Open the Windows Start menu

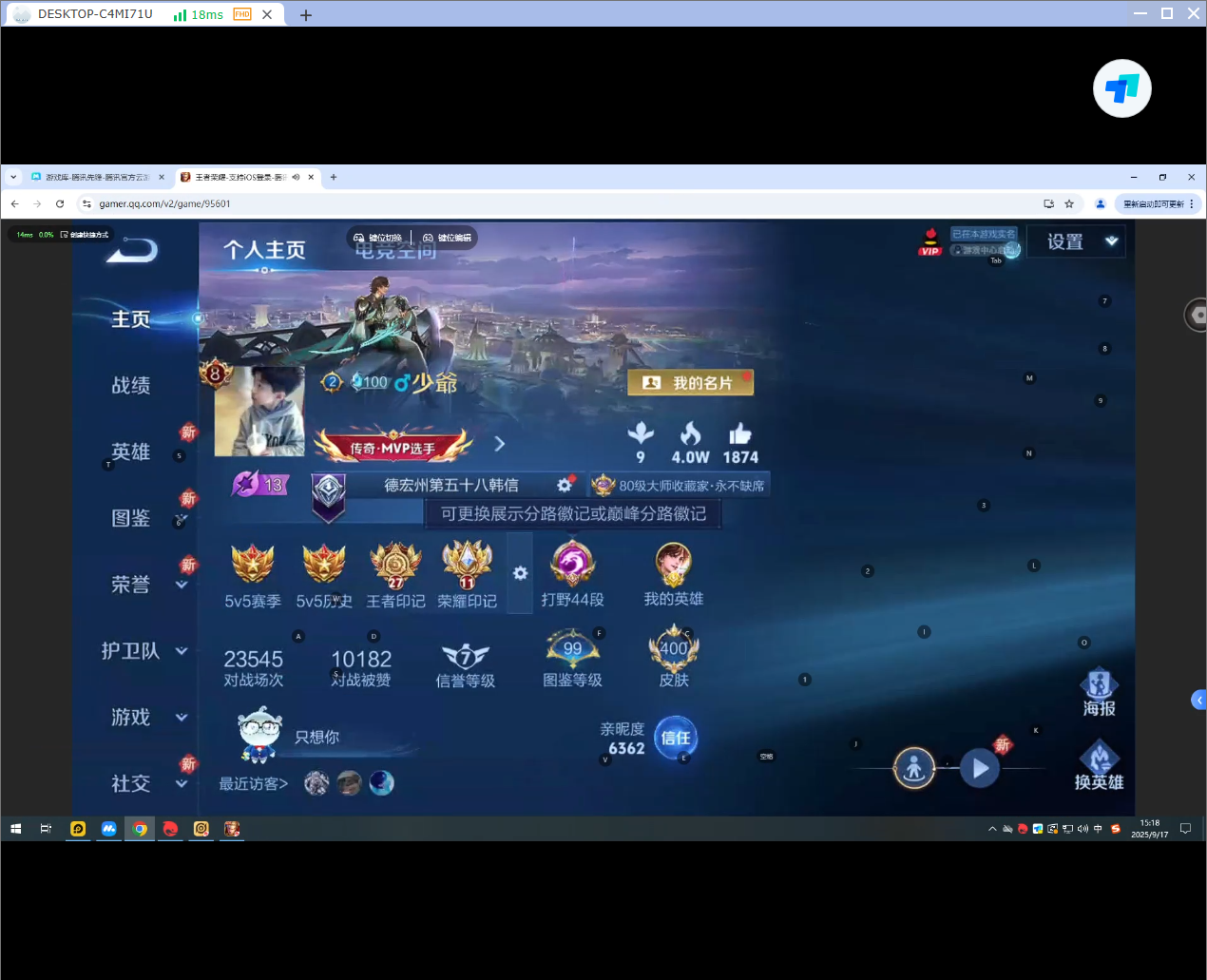(16, 829)
